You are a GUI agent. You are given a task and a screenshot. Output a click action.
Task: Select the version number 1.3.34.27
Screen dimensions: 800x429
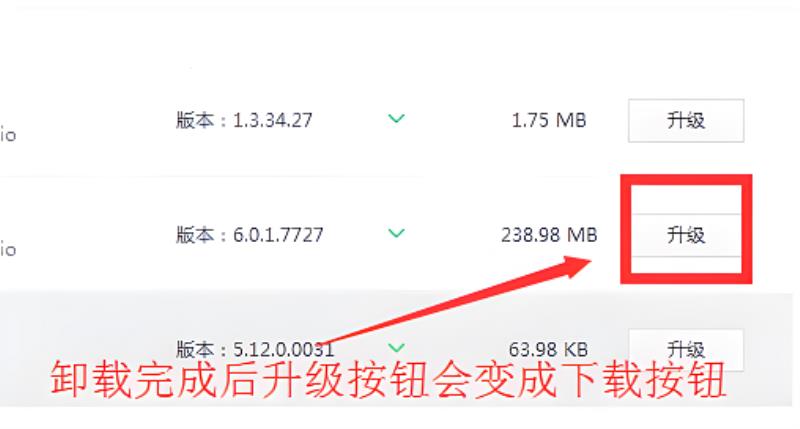pyautogui.click(x=272, y=120)
